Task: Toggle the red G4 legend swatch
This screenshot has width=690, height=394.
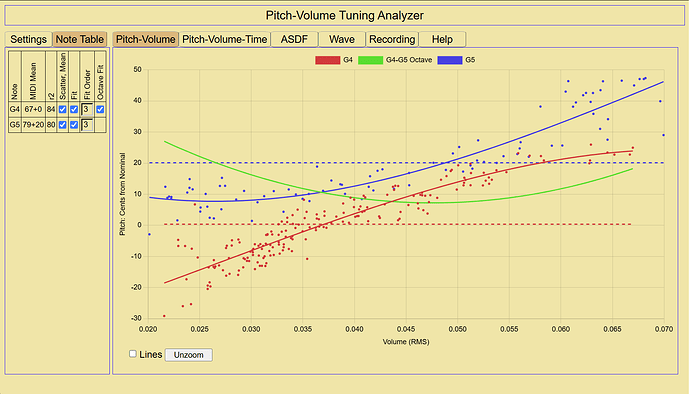Action: click(x=327, y=60)
